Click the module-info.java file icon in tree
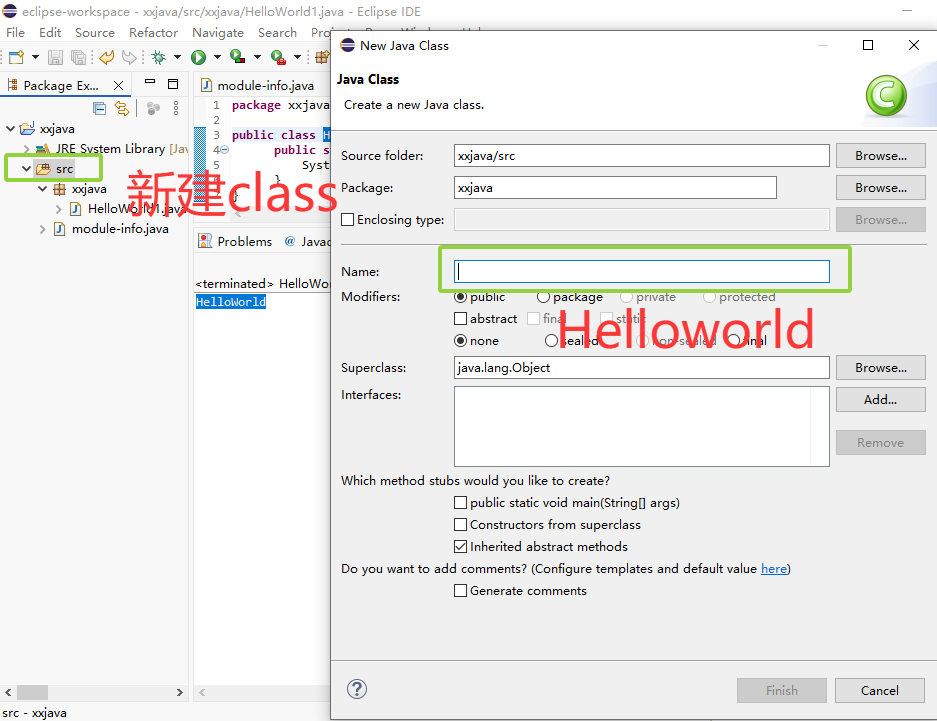This screenshot has width=937, height=721. pos(60,229)
